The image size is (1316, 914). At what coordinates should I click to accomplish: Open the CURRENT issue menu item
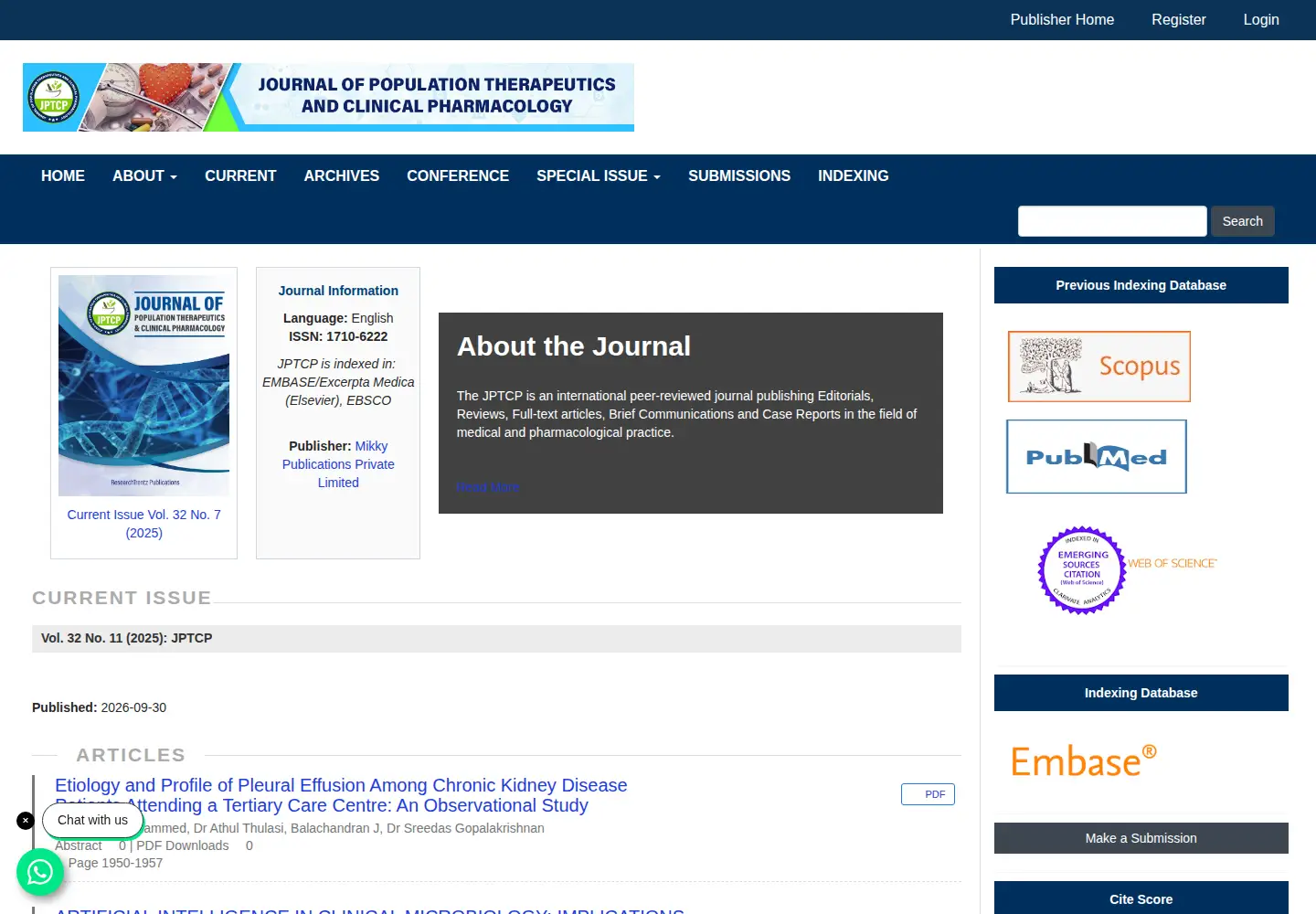(x=240, y=175)
